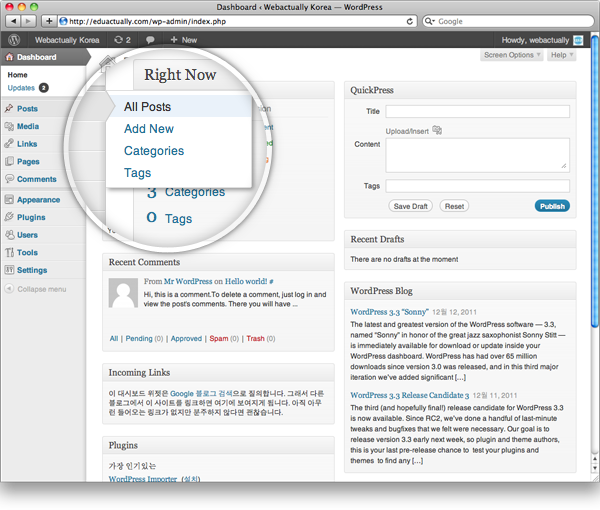Filter comments by Approved

pyautogui.click(x=186, y=339)
